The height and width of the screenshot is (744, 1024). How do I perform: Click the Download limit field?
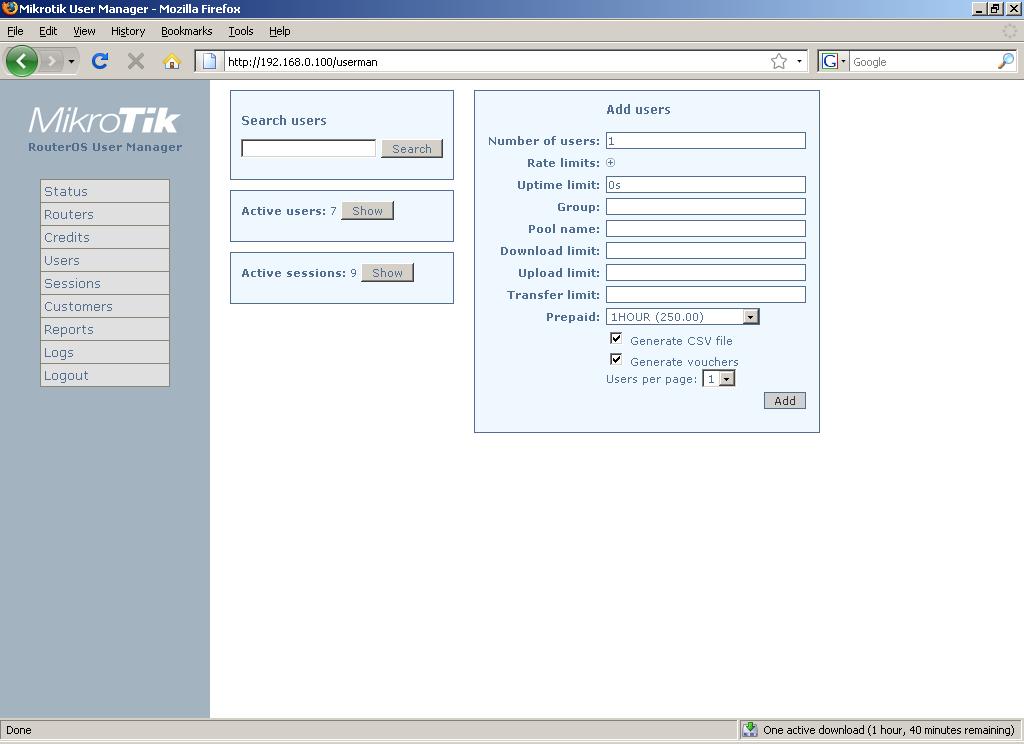click(706, 251)
